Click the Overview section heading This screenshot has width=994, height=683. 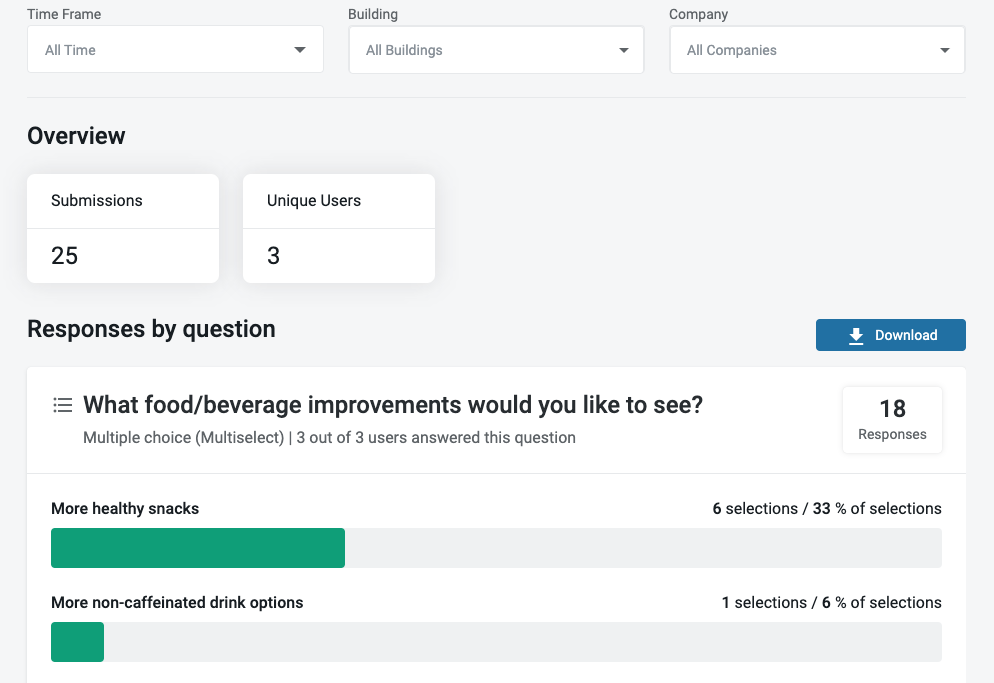click(76, 136)
